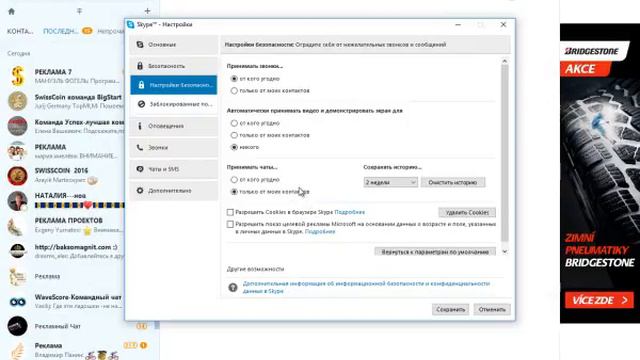
Task: Click Удалить Cookies button
Action: click(467, 213)
